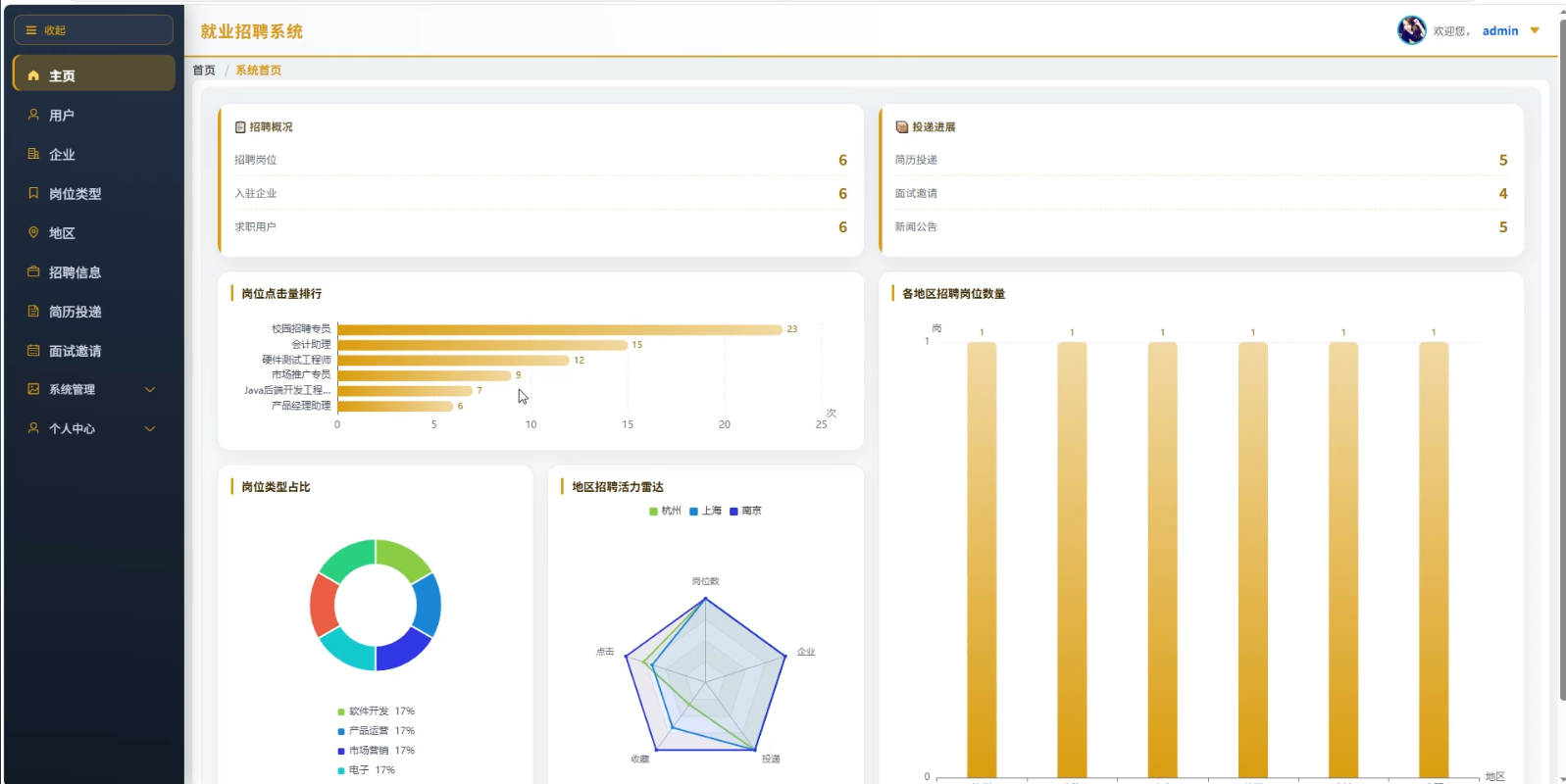Click the 简历投递 count value 5
The image size is (1566, 784).
[1503, 160]
